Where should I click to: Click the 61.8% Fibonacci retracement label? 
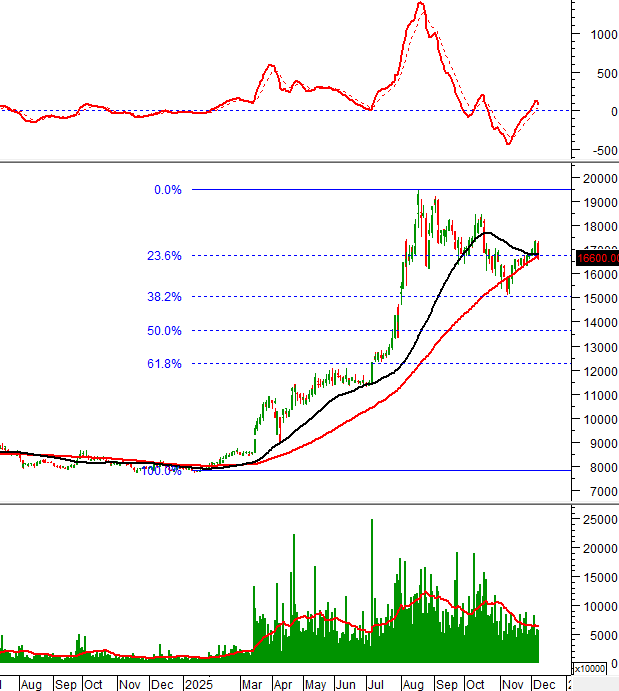click(x=164, y=364)
